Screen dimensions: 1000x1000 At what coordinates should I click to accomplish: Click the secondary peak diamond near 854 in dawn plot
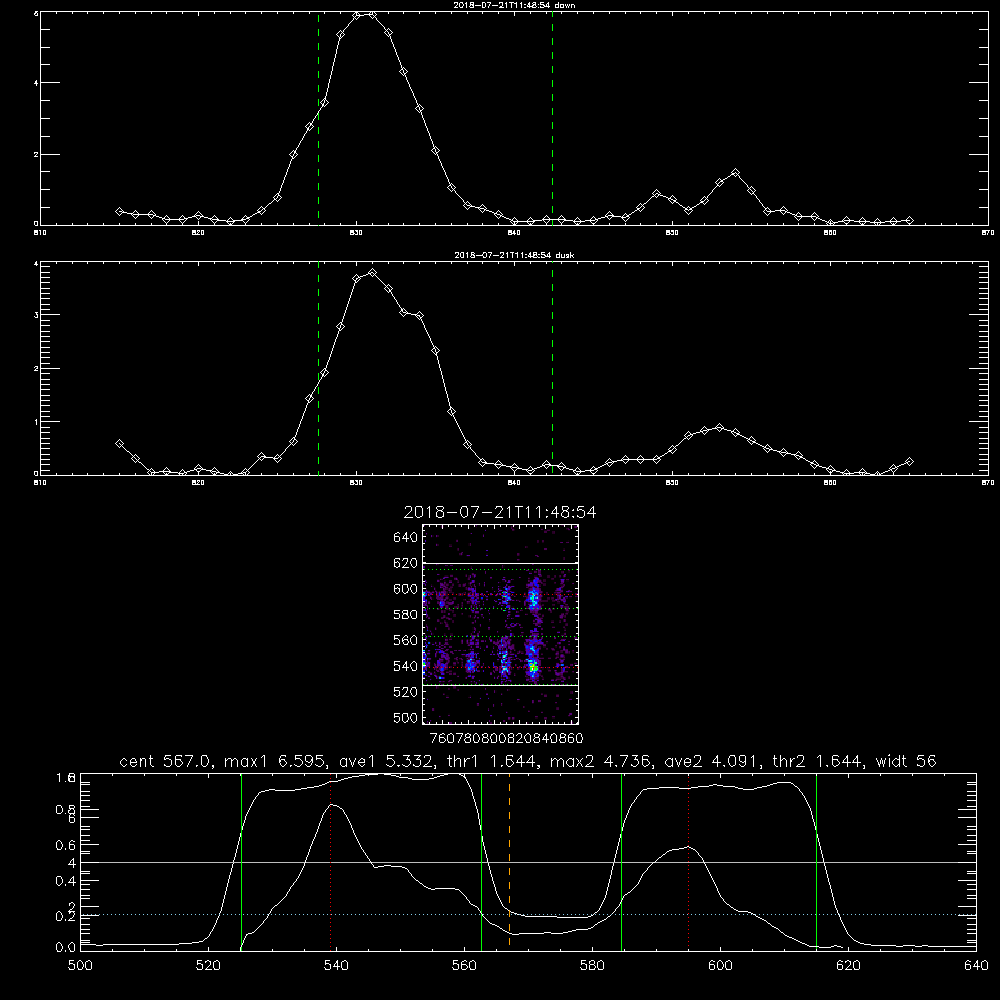tap(735, 173)
